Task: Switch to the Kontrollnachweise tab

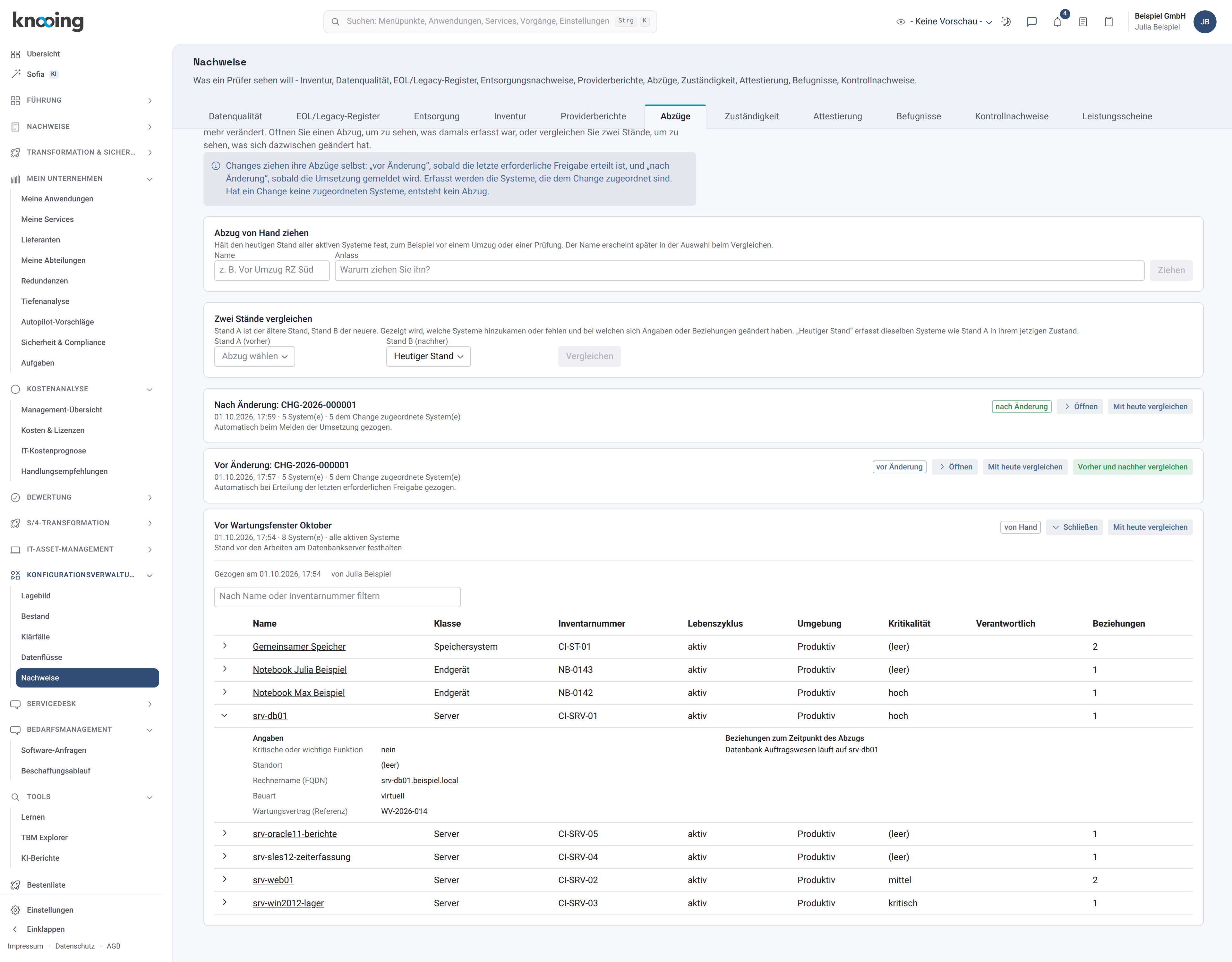Action: [1012, 116]
